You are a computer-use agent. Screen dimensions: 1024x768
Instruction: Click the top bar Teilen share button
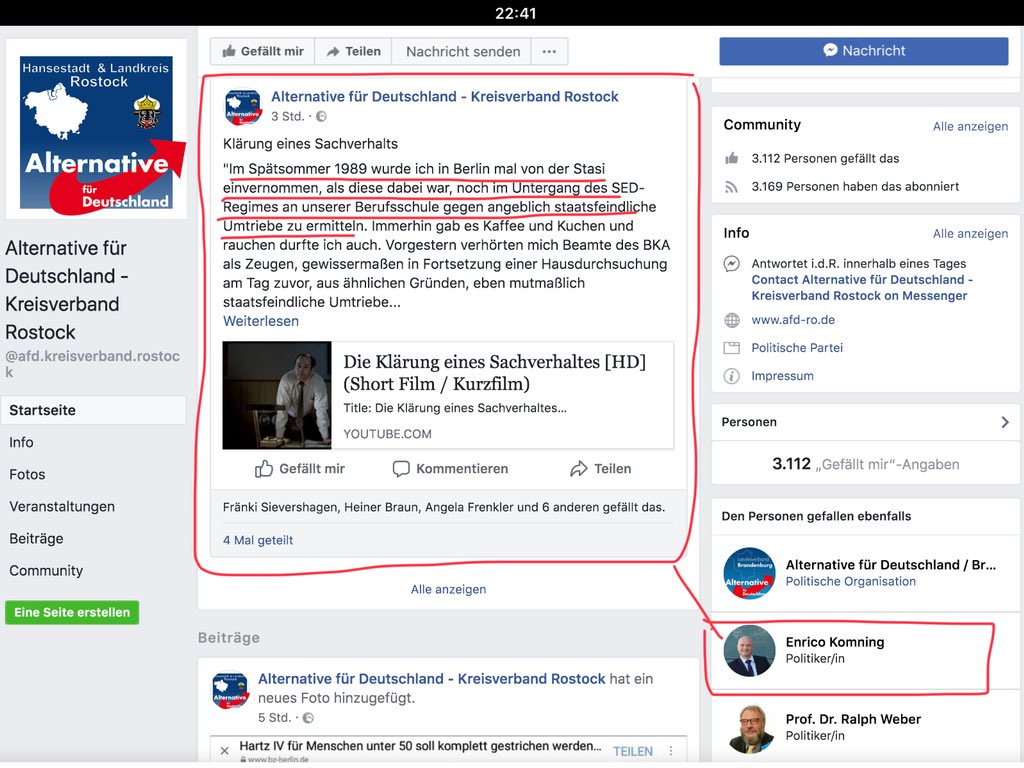click(353, 52)
